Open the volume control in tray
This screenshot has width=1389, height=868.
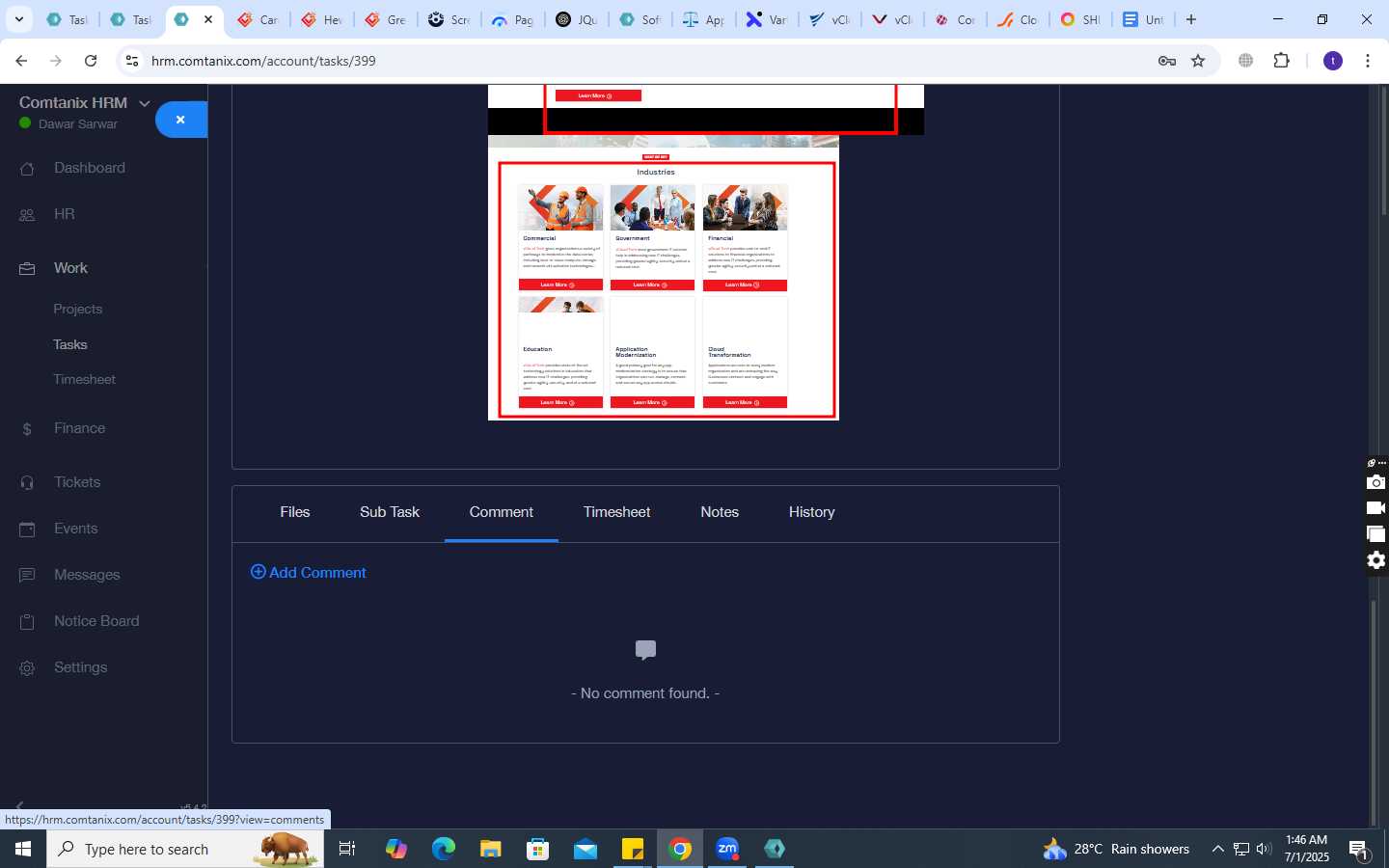click(1264, 849)
